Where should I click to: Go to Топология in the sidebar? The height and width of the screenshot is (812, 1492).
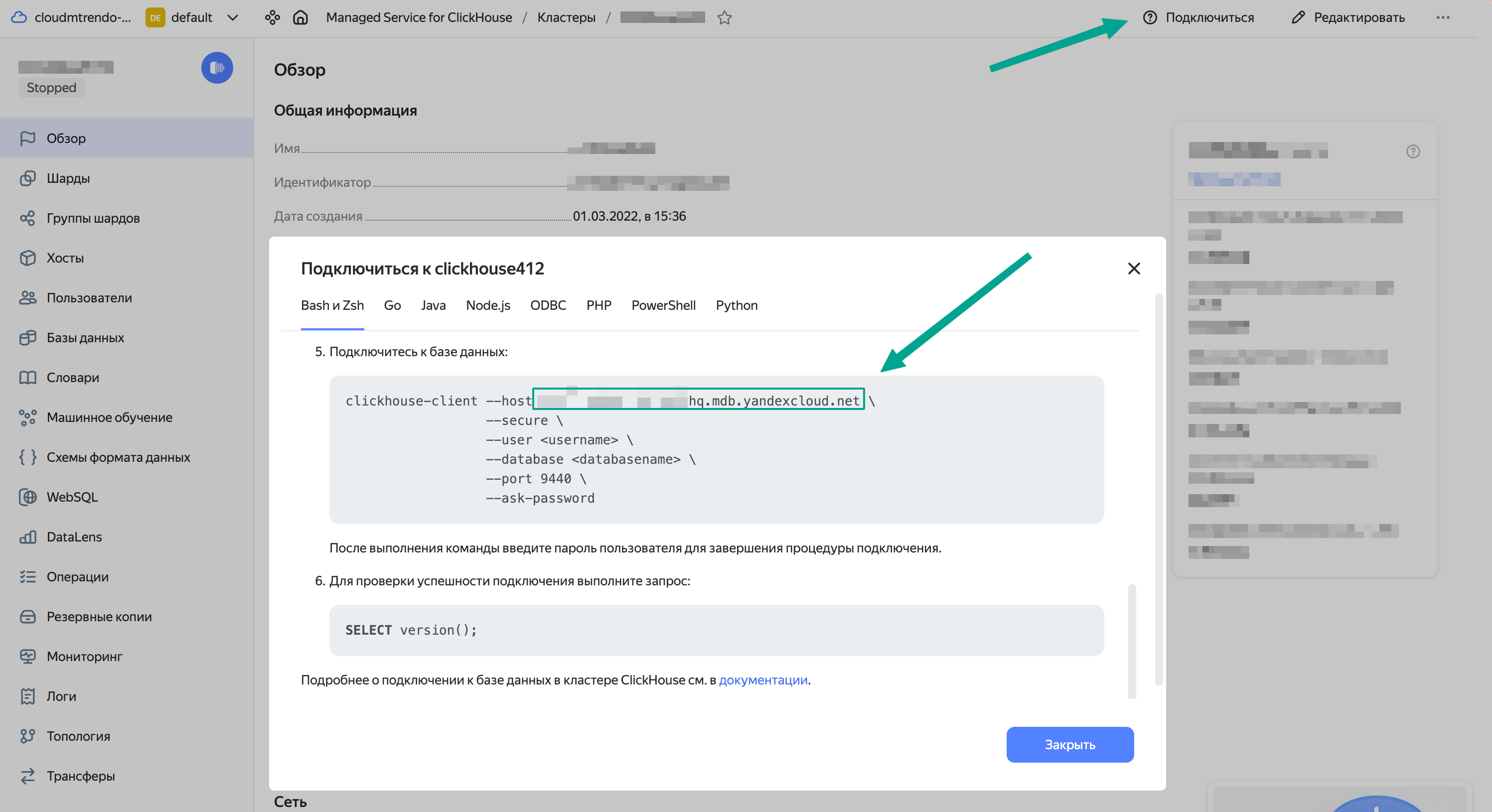point(78,736)
